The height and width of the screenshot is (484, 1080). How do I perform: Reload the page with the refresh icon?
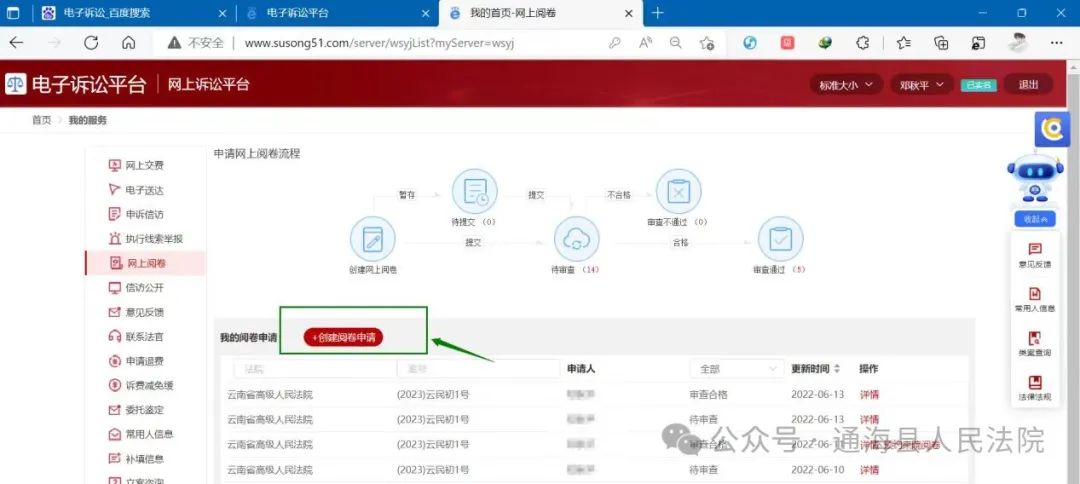(x=91, y=43)
